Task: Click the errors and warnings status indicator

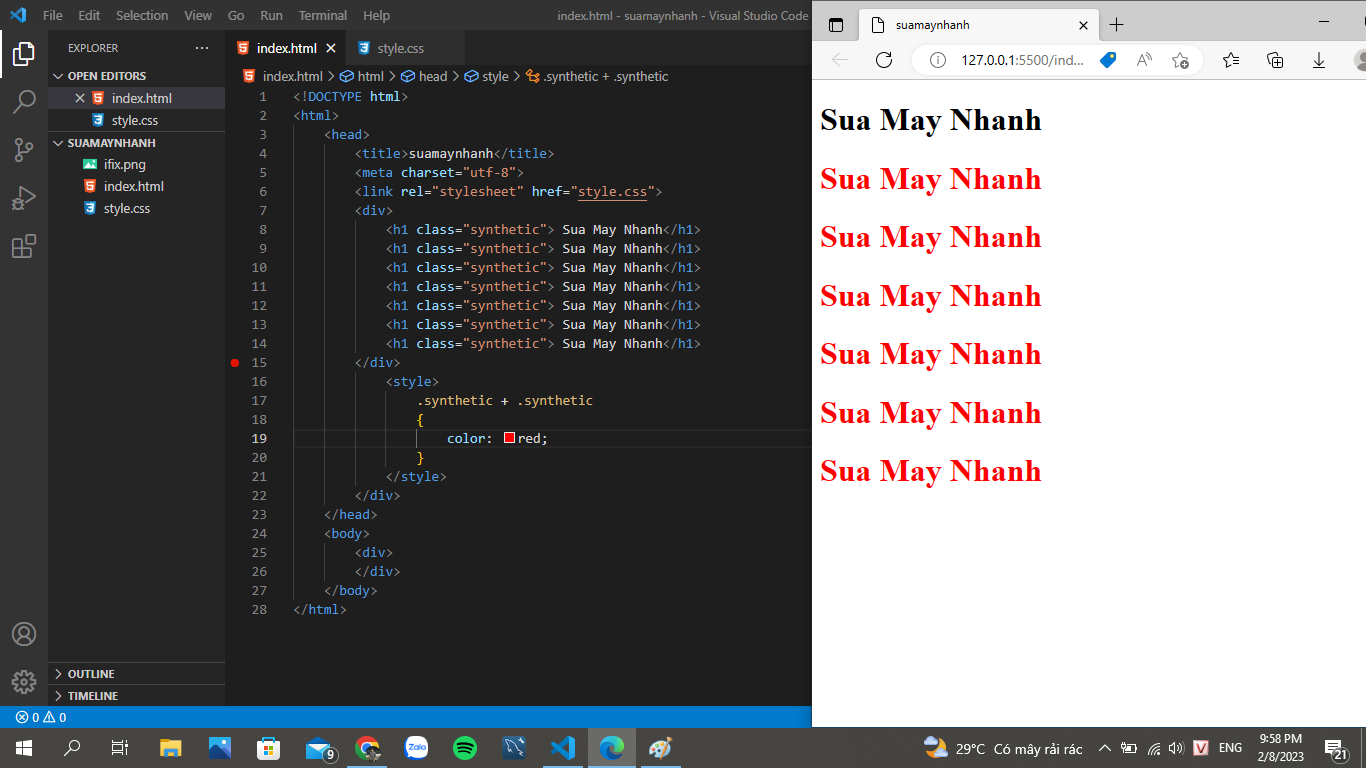Action: [41, 717]
